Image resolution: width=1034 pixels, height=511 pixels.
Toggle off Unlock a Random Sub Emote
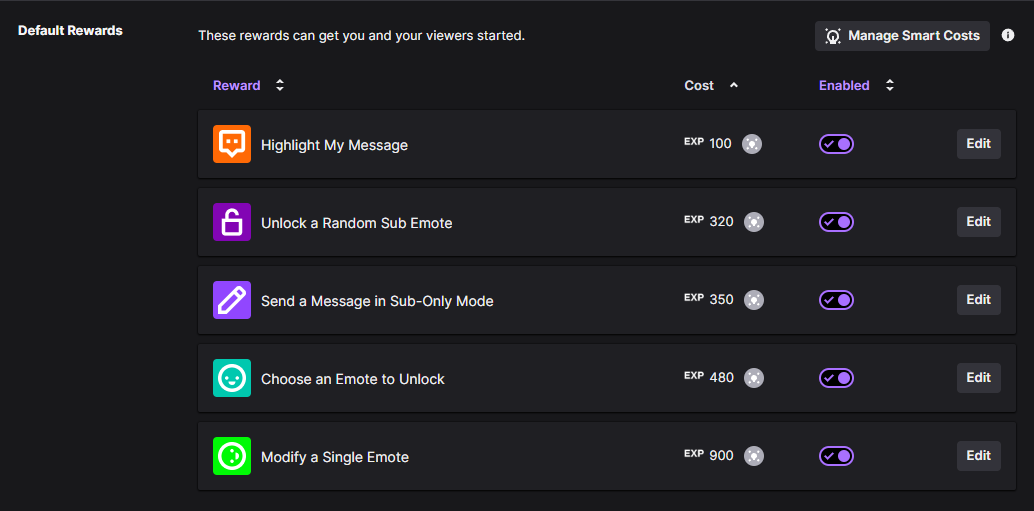(x=836, y=222)
